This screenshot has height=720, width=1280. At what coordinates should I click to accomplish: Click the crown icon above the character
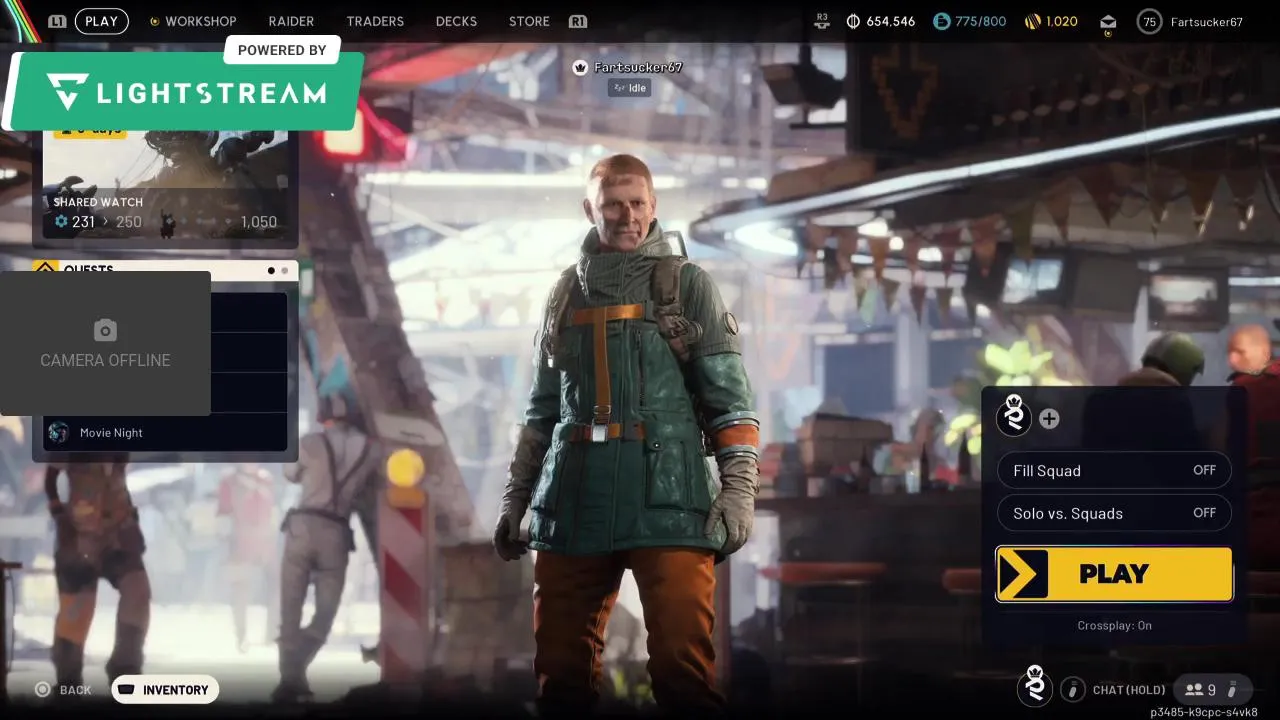[579, 68]
